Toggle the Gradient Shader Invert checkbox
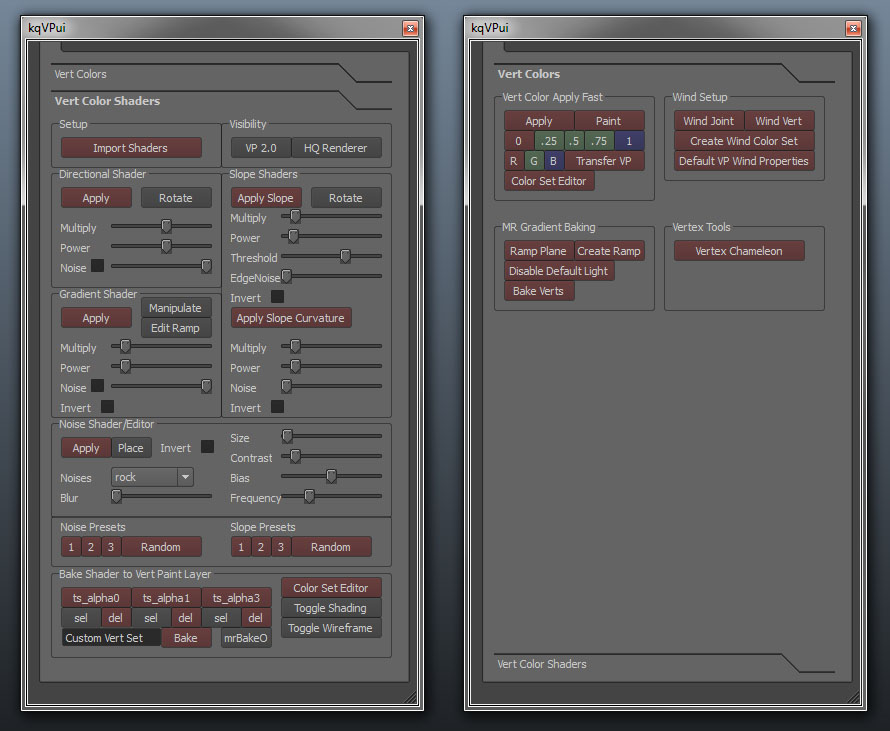 click(x=107, y=407)
